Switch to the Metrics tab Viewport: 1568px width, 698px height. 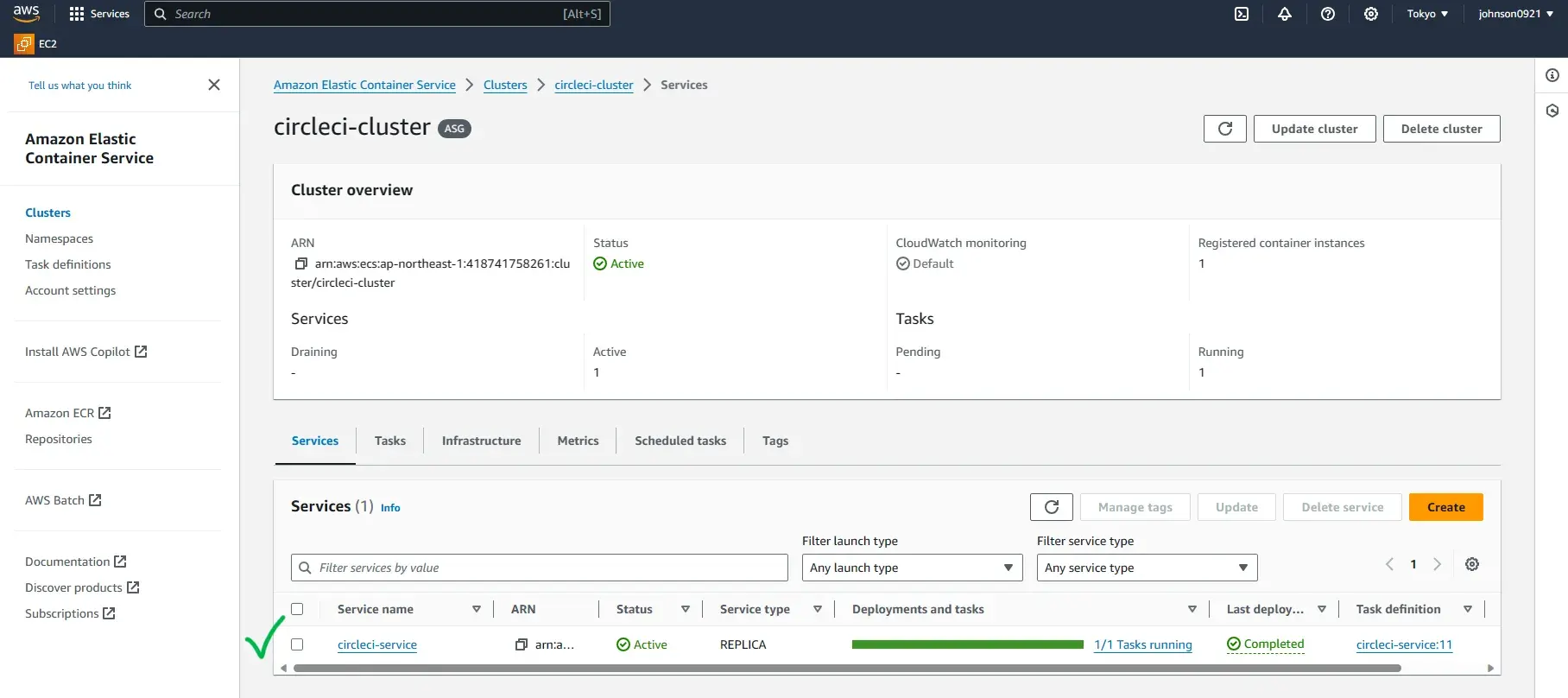coord(578,441)
